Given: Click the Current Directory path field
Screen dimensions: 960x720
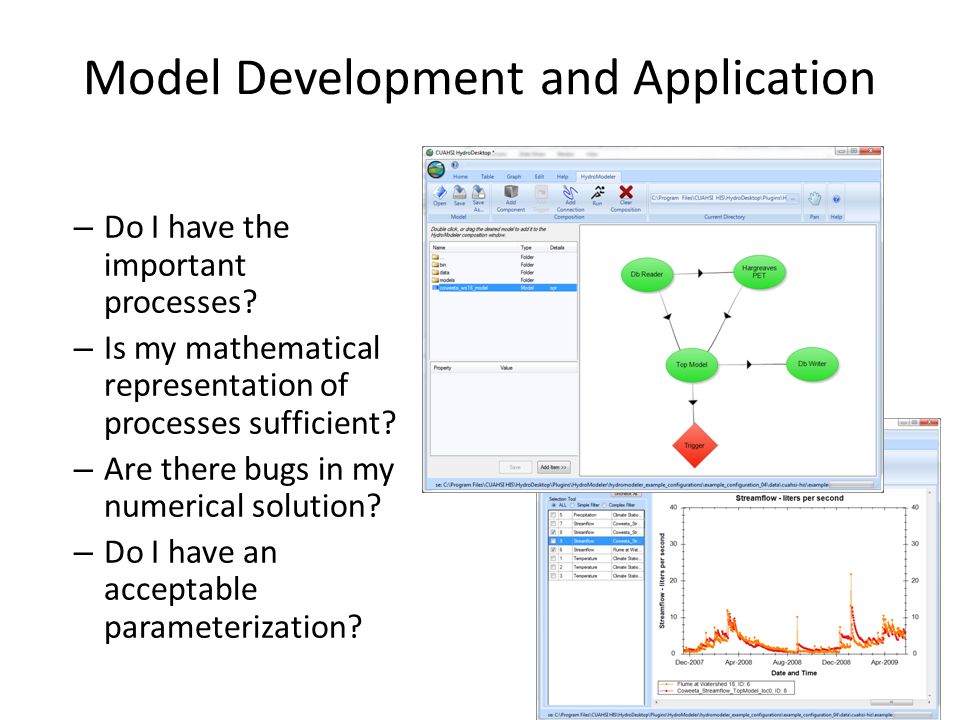Looking at the screenshot, I should [719, 198].
